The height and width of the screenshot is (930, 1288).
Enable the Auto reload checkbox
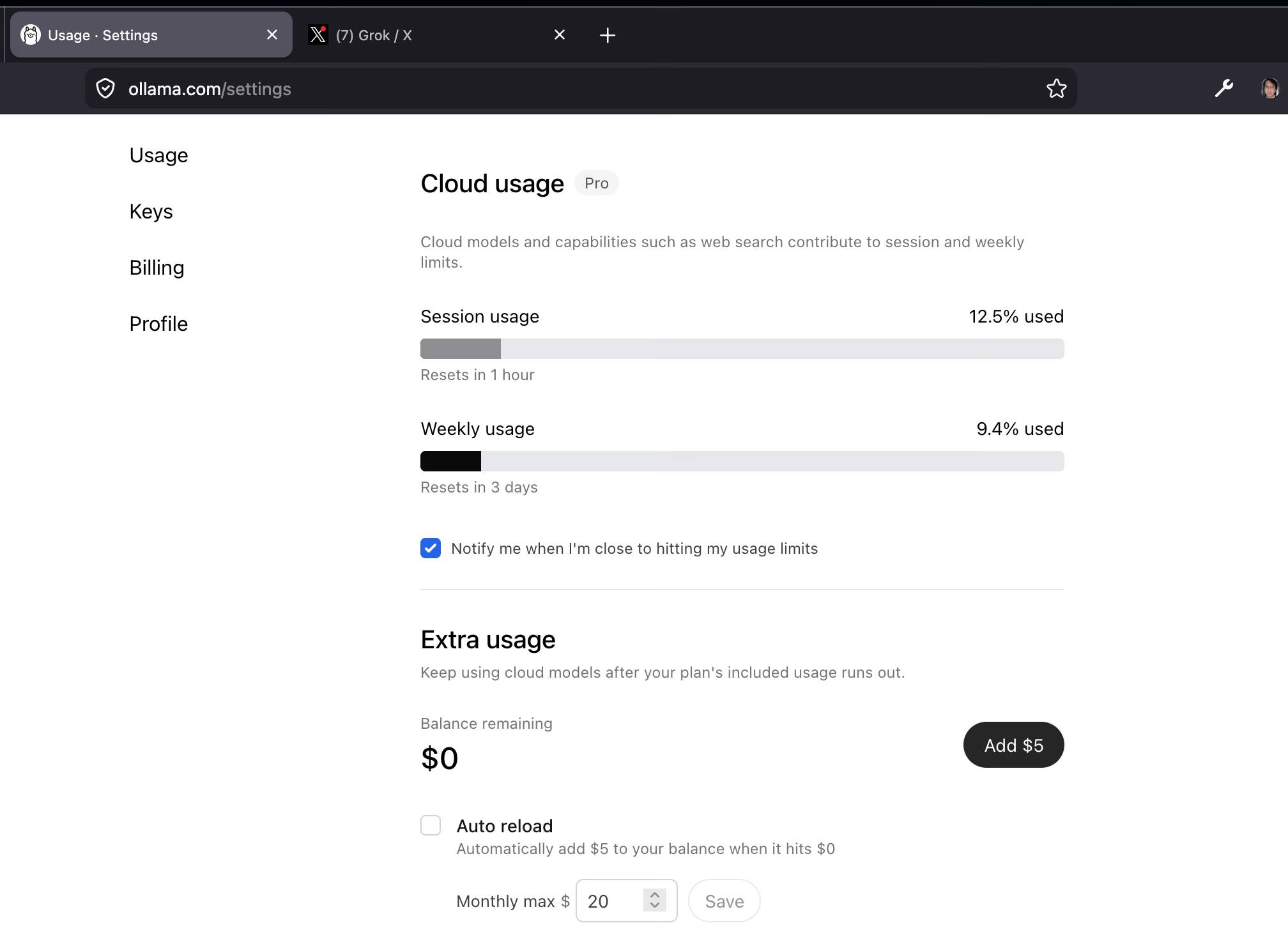pyautogui.click(x=431, y=825)
